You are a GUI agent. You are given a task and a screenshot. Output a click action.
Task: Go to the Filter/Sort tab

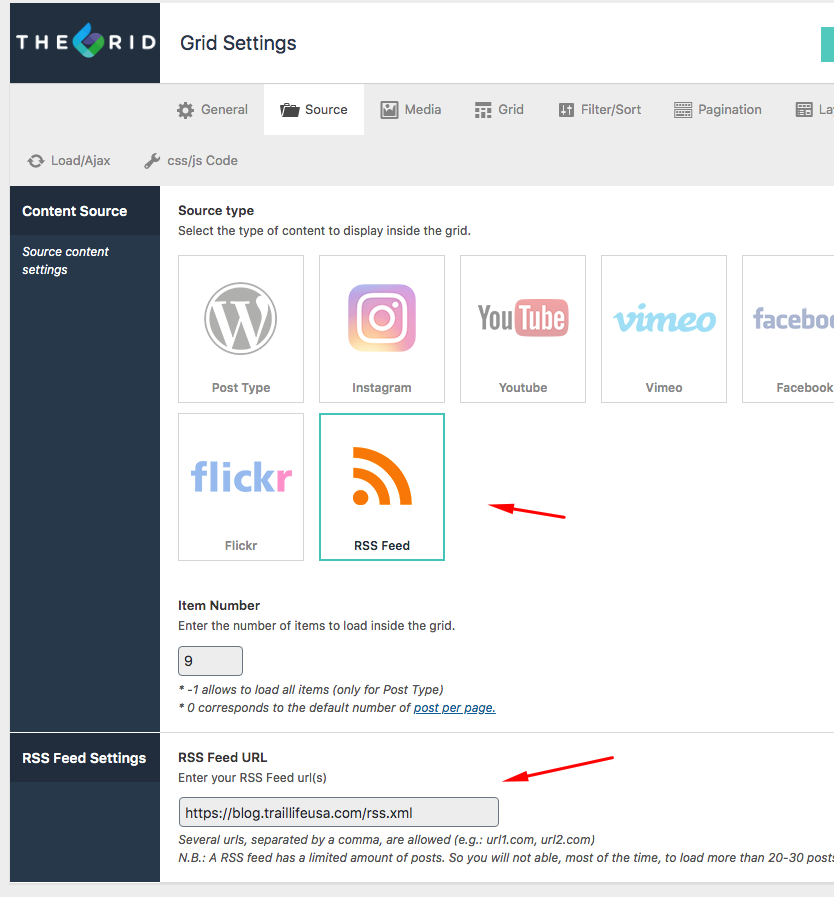(599, 109)
